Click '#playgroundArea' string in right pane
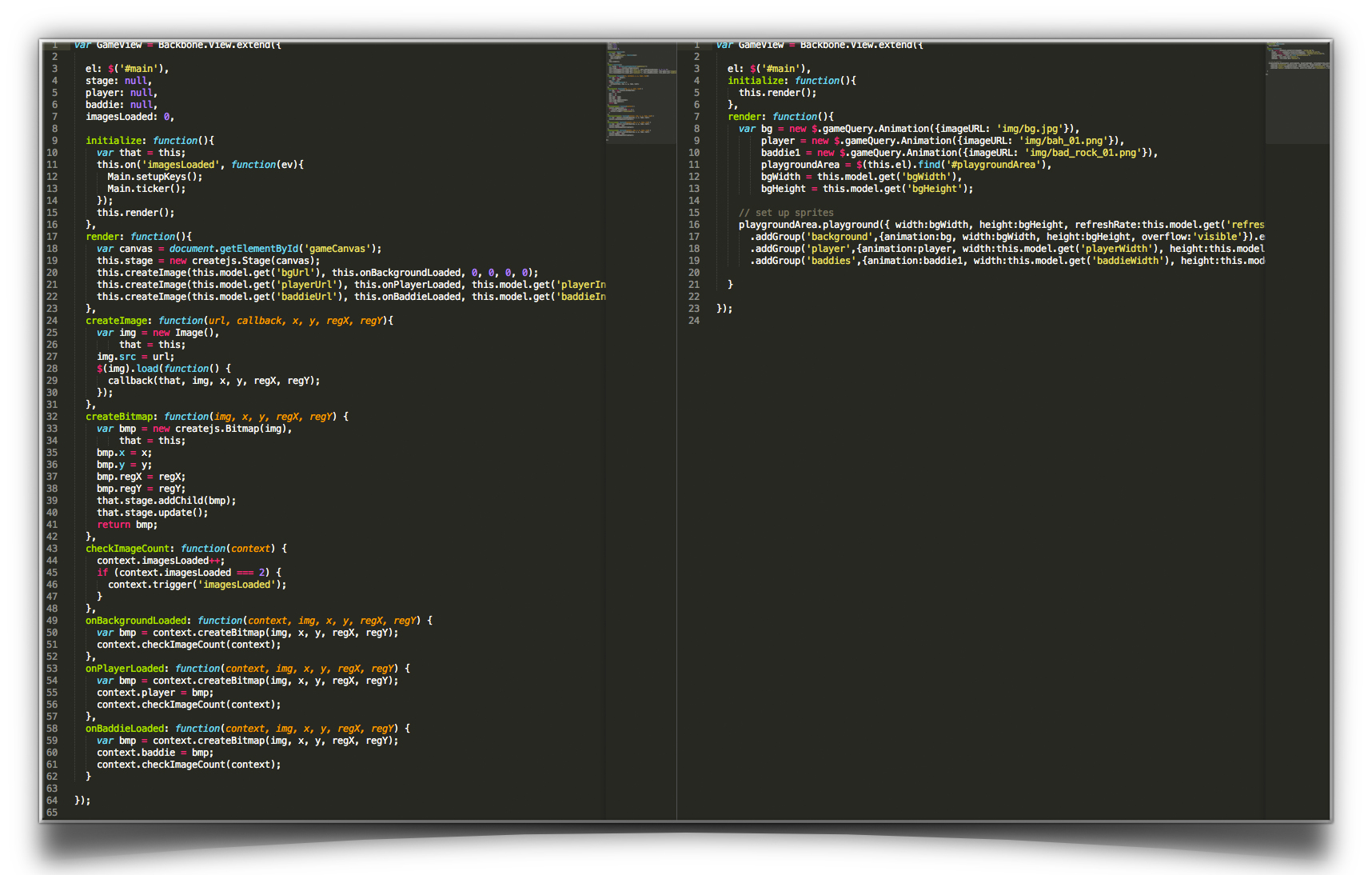The width and height of the screenshot is (1372, 875). click(993, 165)
